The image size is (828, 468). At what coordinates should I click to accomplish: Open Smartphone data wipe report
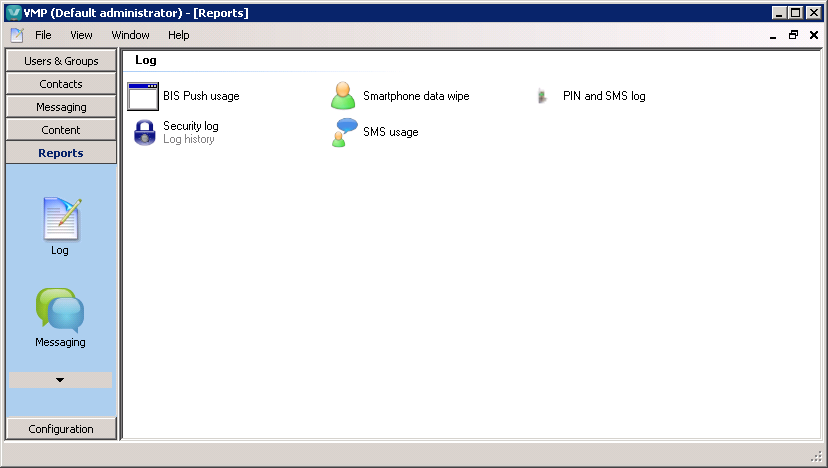pyautogui.click(x=416, y=96)
